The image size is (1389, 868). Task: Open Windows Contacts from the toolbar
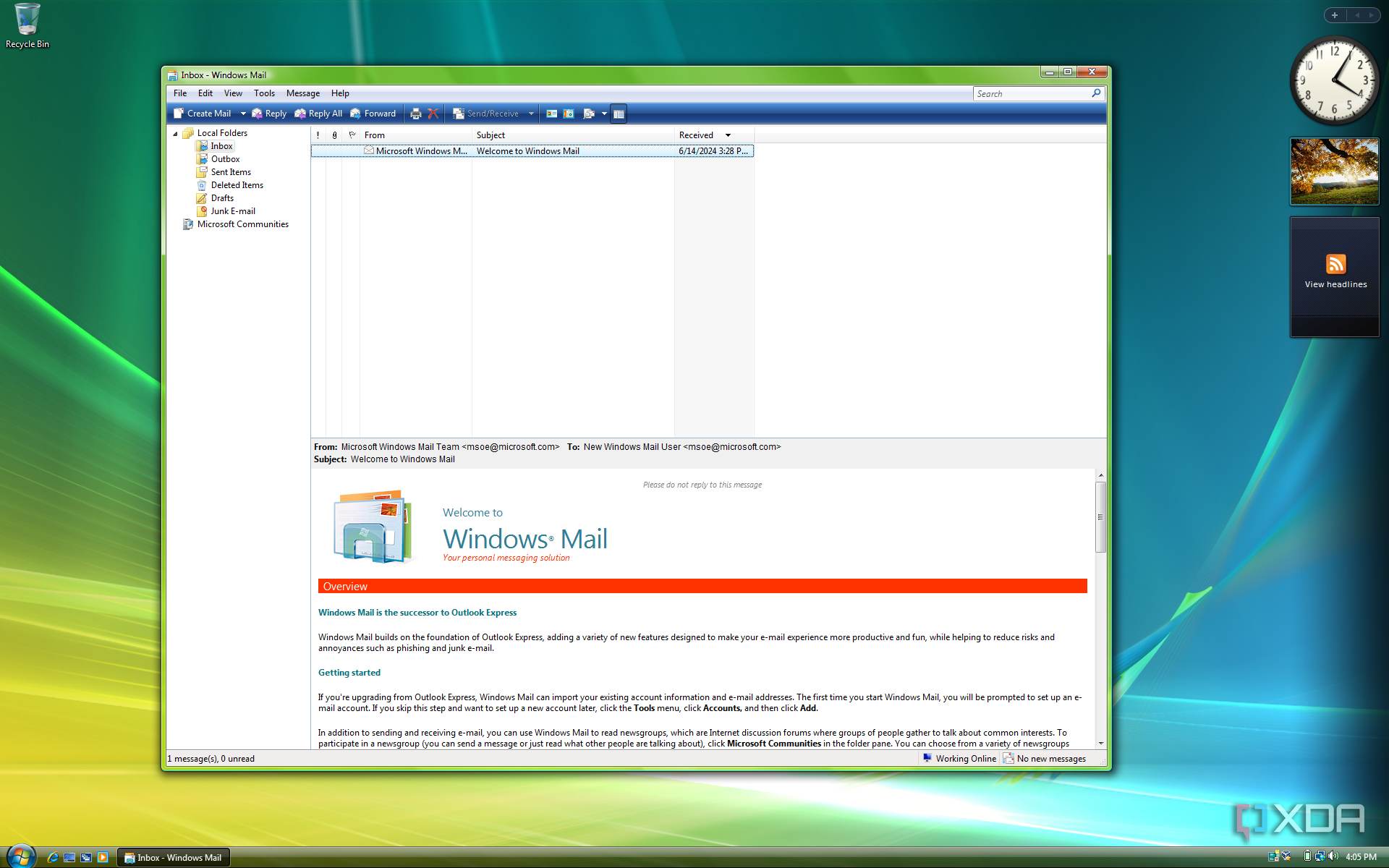click(551, 114)
